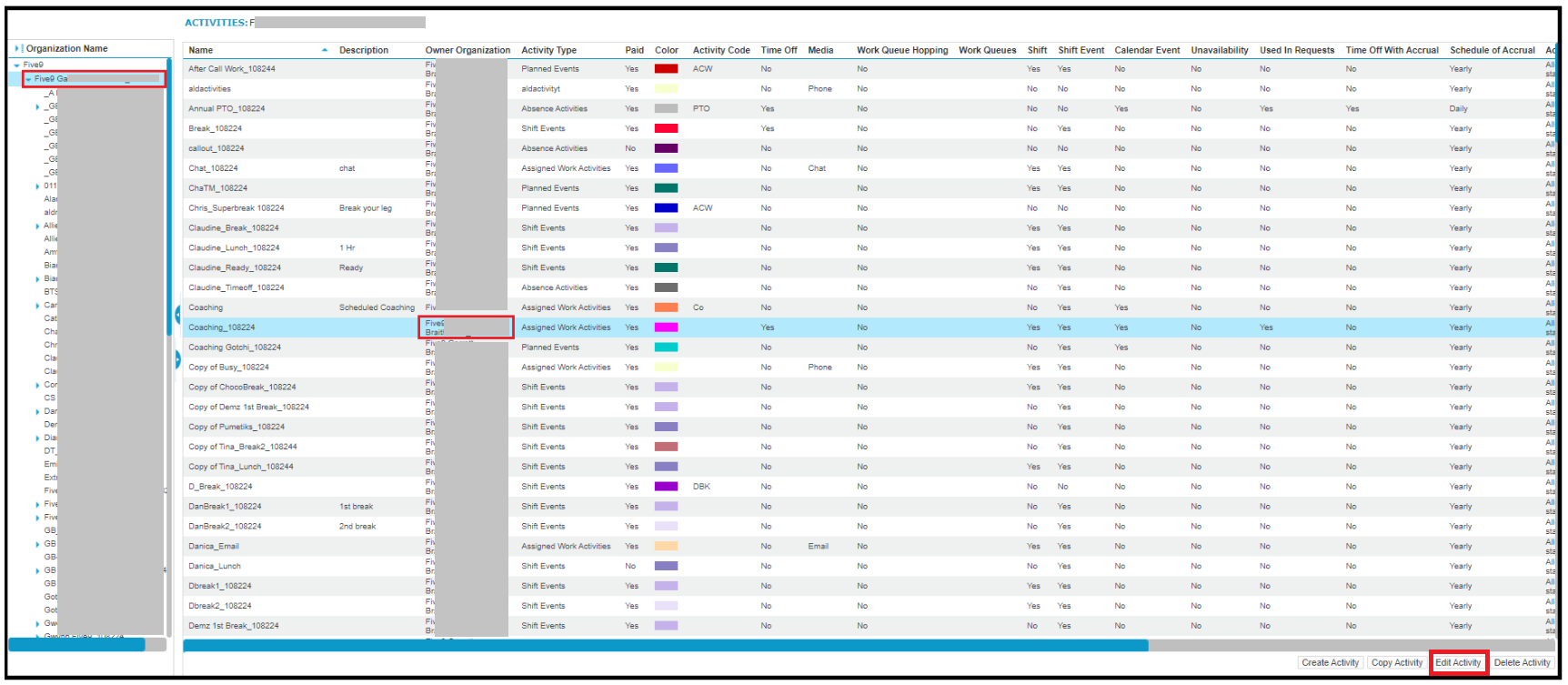This screenshot has height=685, width=1568.
Task: Click the 'Scheduled Coaching' description cell
Action: tap(377, 307)
